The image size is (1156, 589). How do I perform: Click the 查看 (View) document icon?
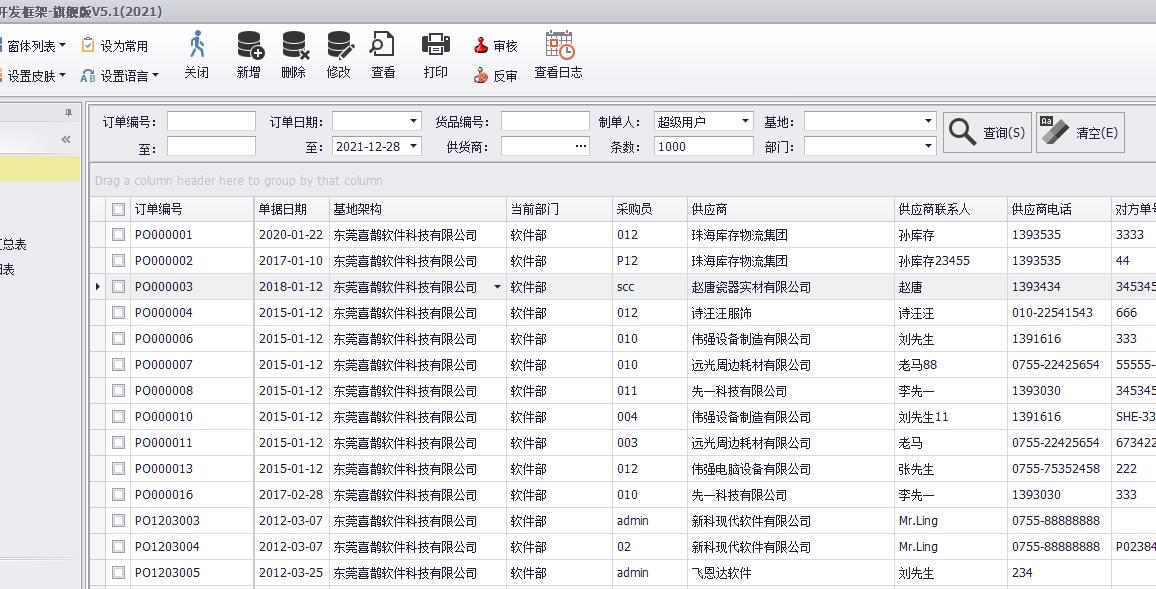pos(383,46)
